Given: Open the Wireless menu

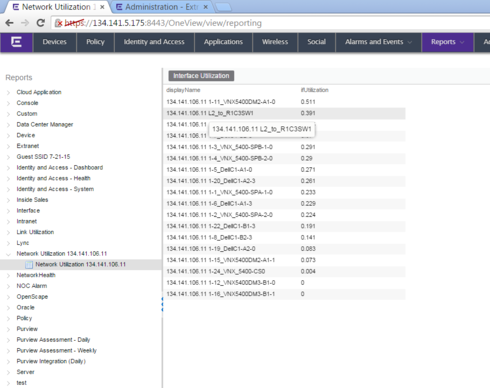Looking at the screenshot, I should click(x=275, y=42).
